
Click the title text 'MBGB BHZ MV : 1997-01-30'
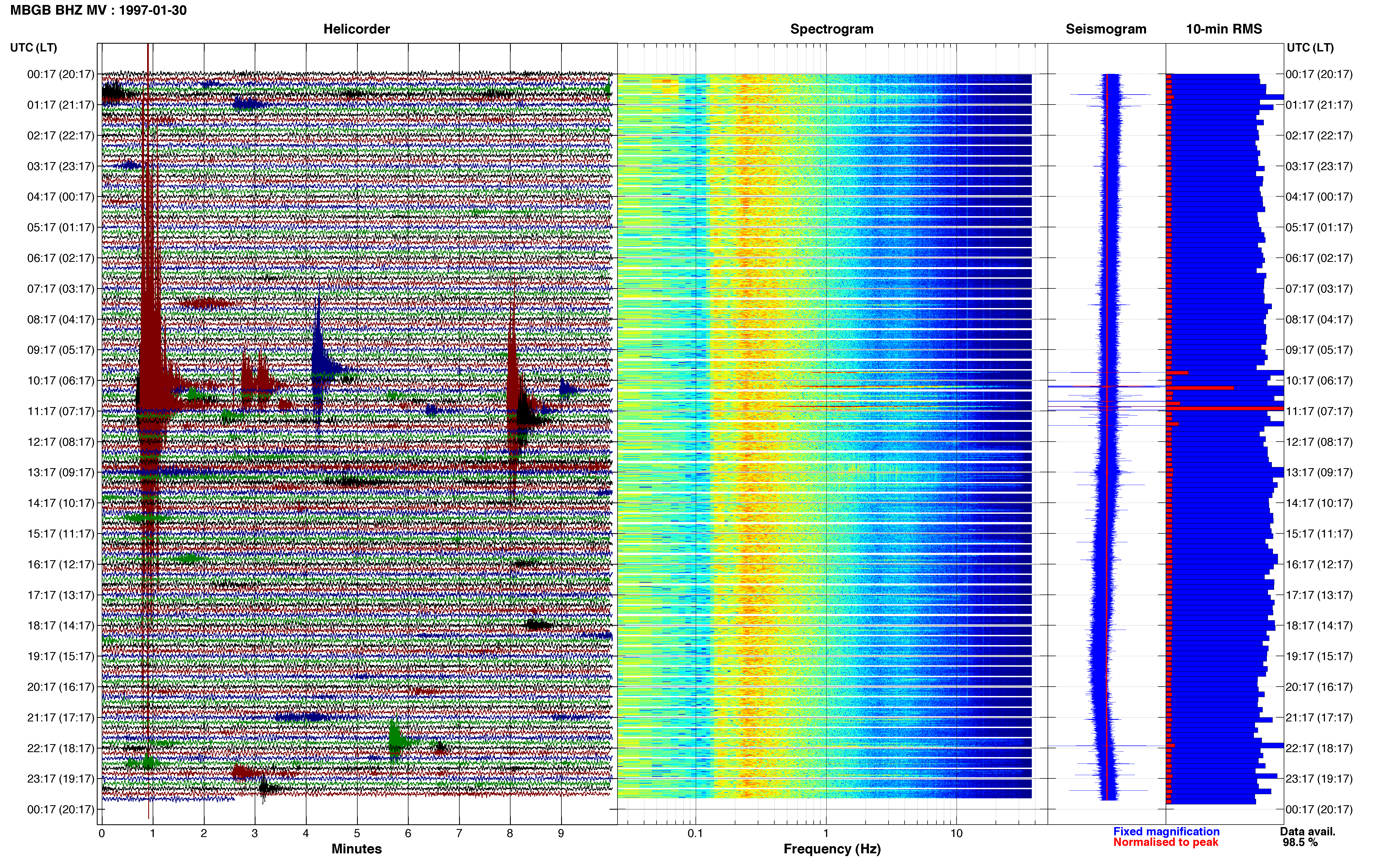(98, 10)
